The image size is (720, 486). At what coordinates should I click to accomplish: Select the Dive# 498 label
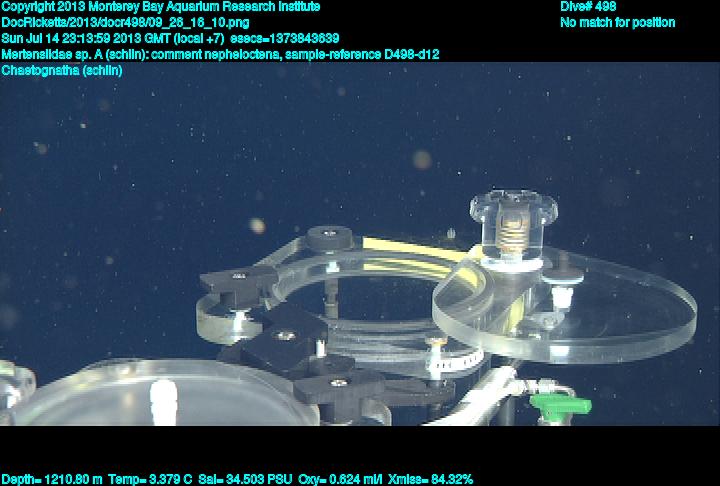click(588, 6)
